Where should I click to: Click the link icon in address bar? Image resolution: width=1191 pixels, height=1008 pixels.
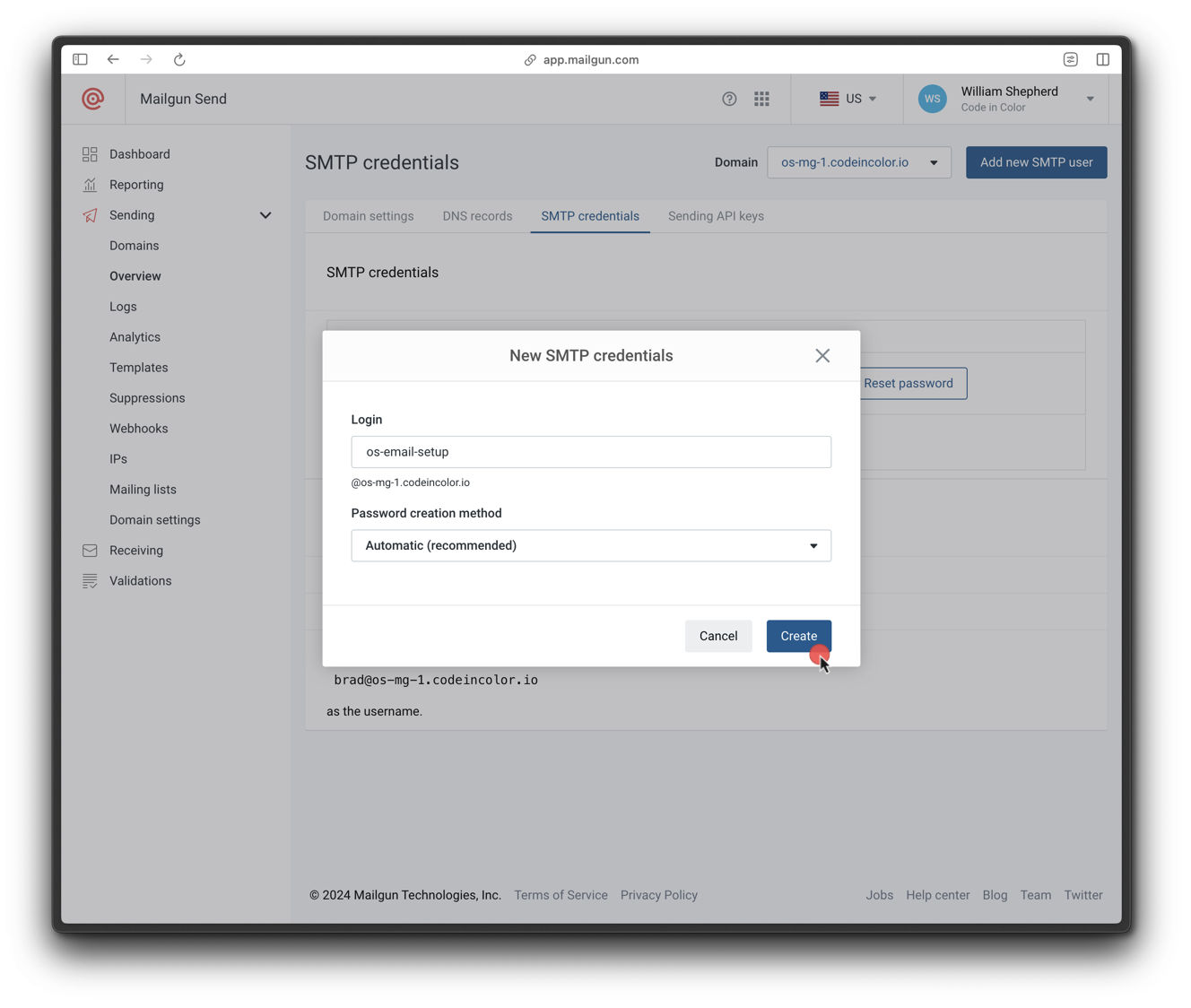click(x=530, y=60)
